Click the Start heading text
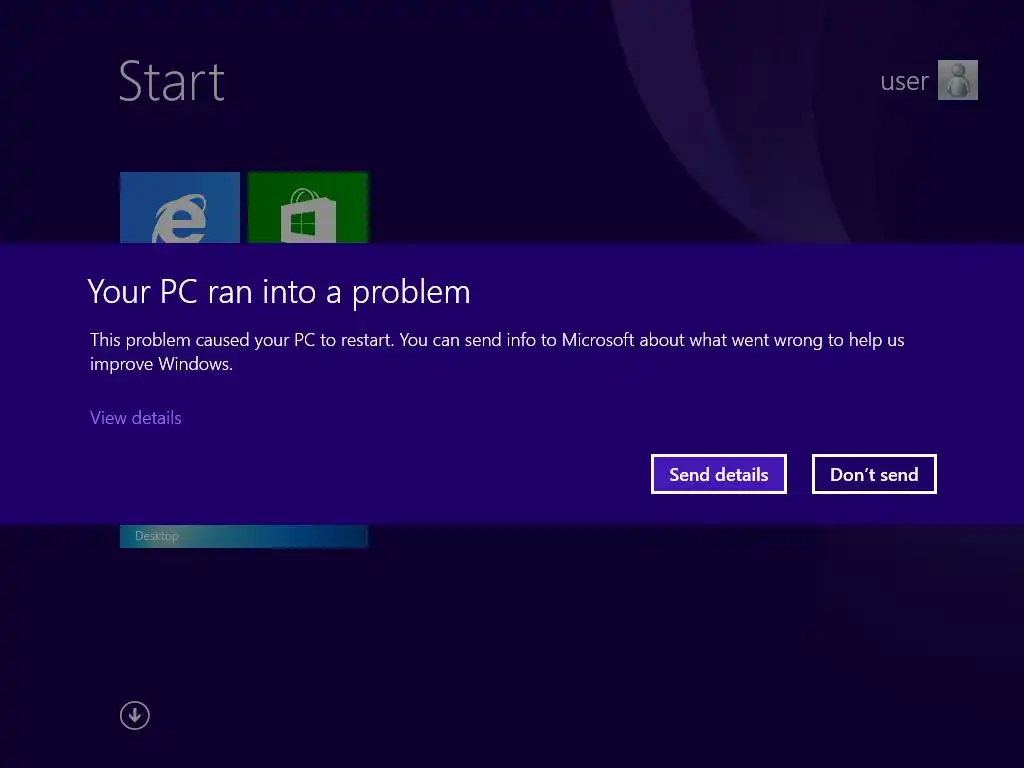This screenshot has height=768, width=1024. pos(172,82)
